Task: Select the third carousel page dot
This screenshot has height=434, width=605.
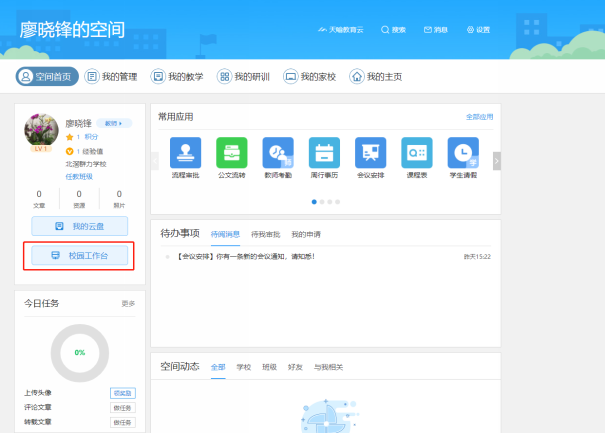Action: (x=330, y=202)
